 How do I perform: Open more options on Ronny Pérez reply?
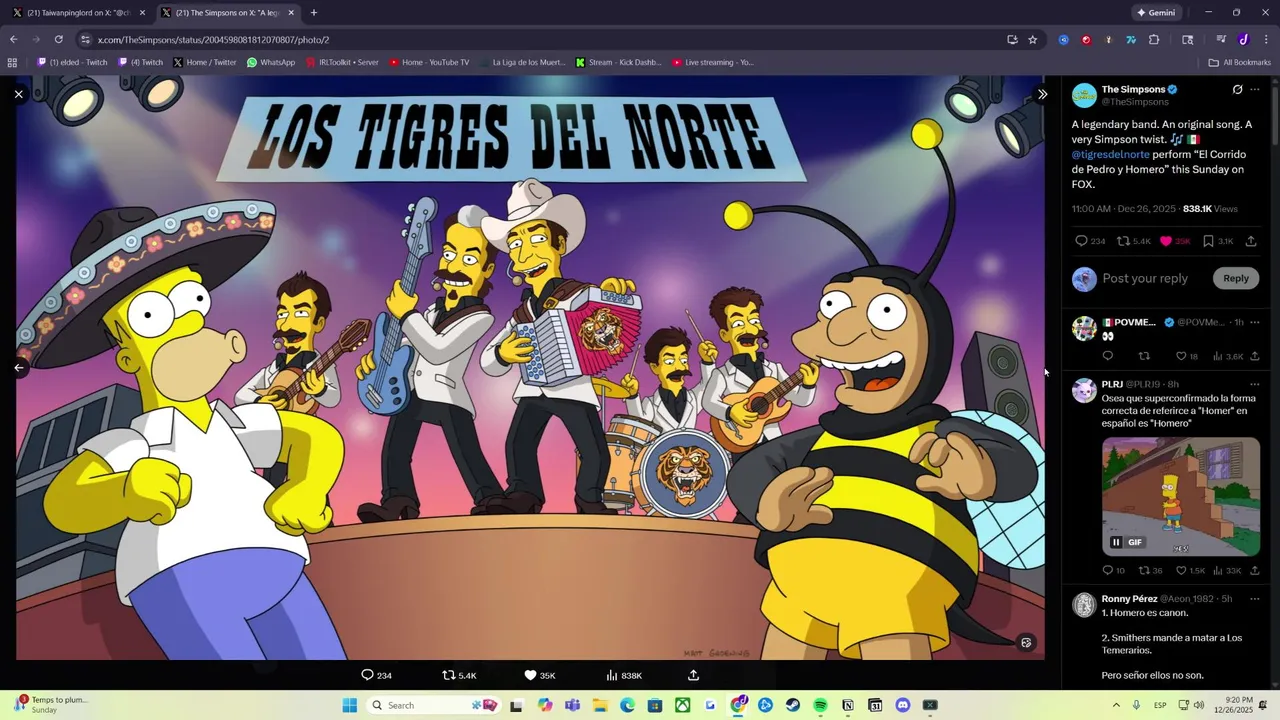click(1255, 598)
